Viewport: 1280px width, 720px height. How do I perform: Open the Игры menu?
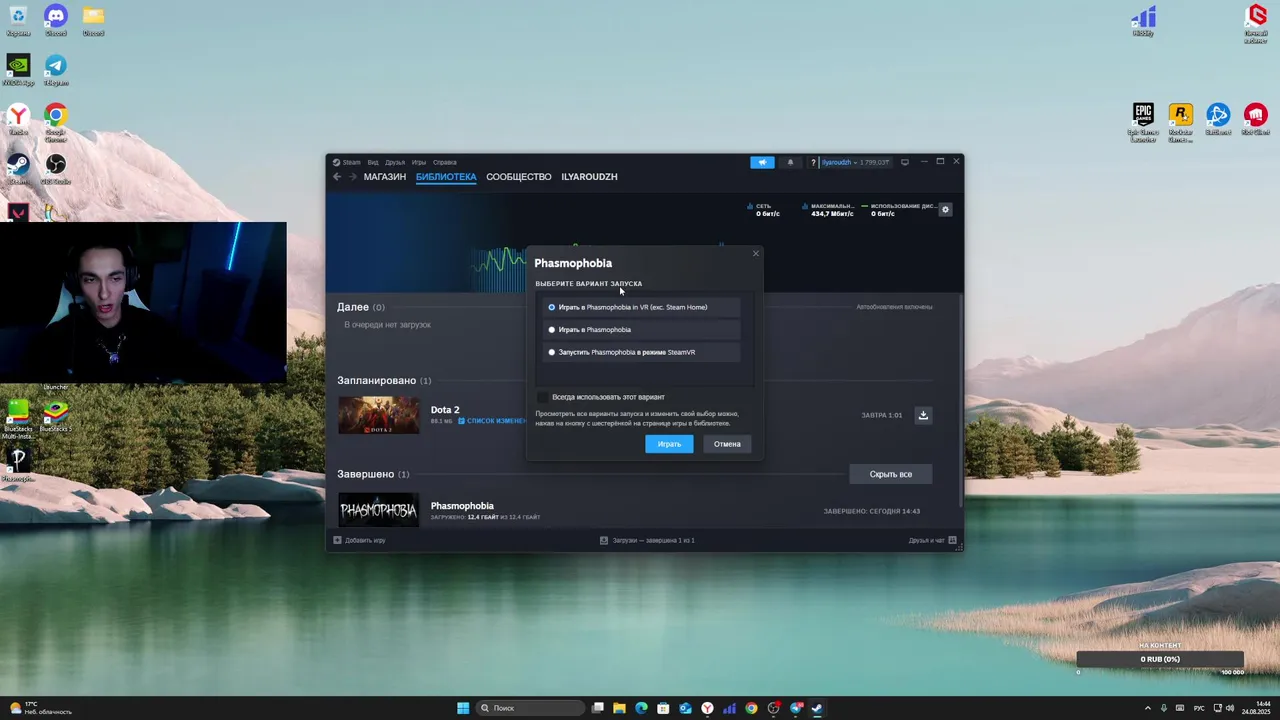coord(419,162)
